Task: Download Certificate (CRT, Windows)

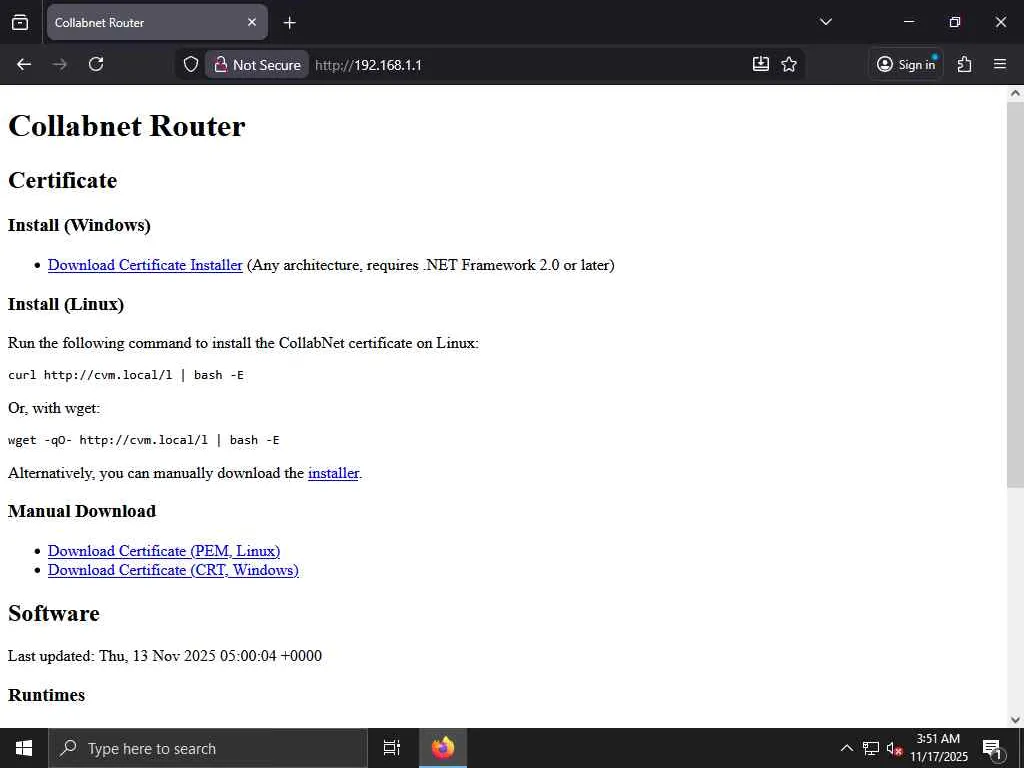Action: click(x=173, y=570)
